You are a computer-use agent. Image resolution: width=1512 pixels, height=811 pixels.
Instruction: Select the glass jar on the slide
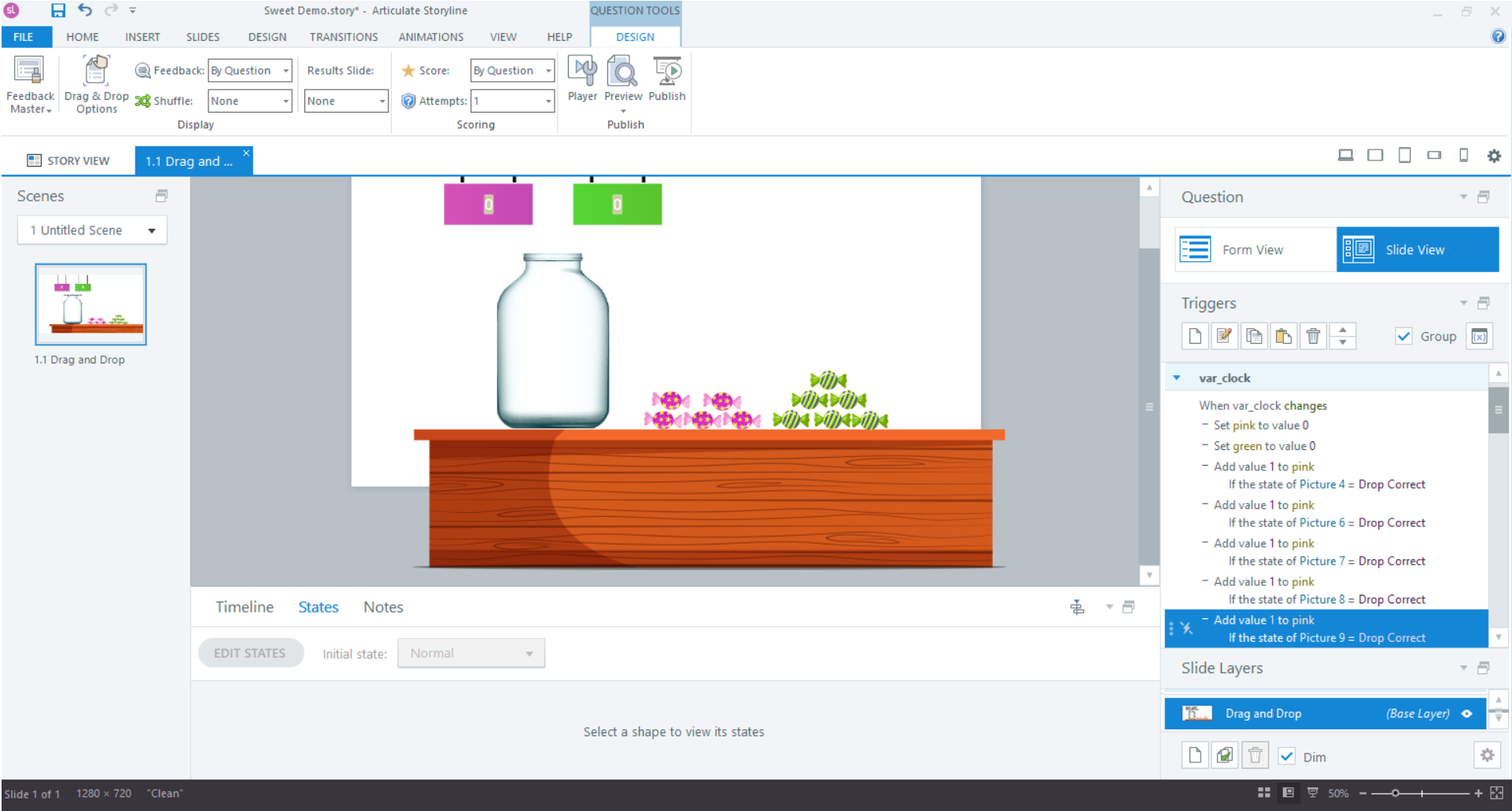(553, 341)
